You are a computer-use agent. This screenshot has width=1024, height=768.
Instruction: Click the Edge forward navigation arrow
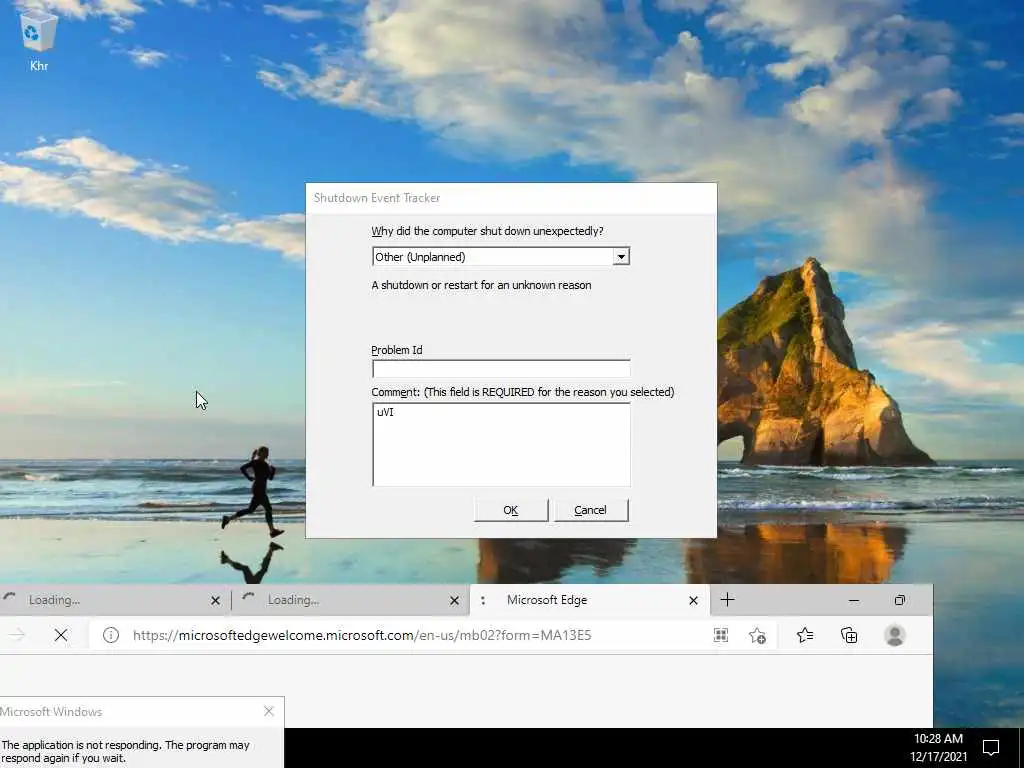pos(16,635)
